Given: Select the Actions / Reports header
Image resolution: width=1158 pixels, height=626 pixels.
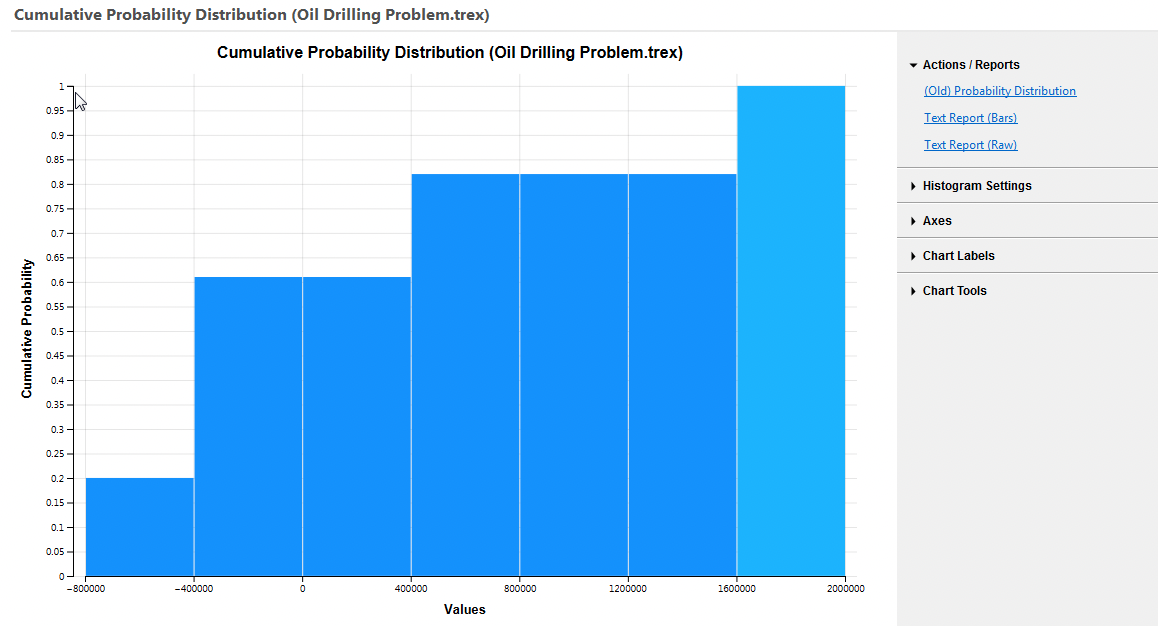Looking at the screenshot, I should (x=970, y=64).
